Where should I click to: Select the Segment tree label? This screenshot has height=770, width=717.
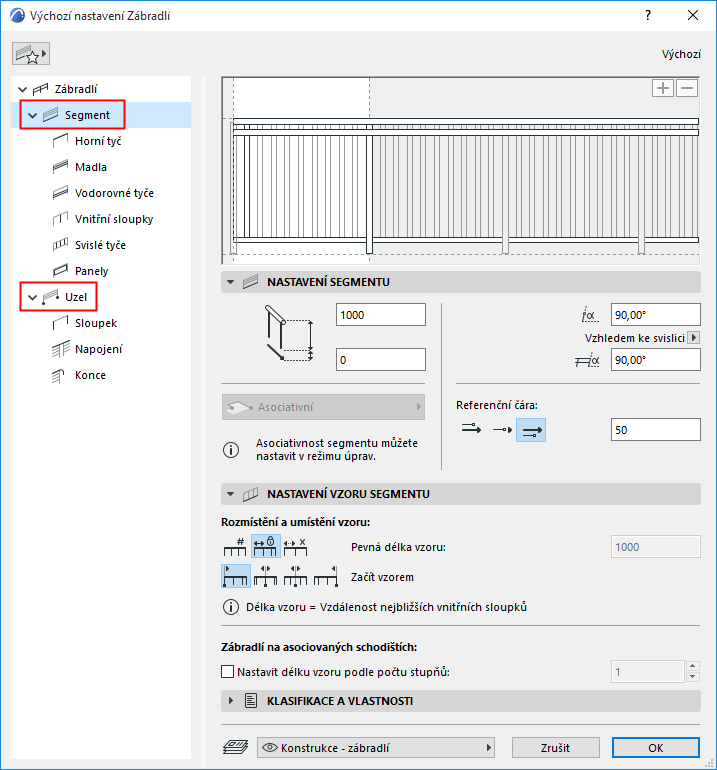tap(87, 115)
